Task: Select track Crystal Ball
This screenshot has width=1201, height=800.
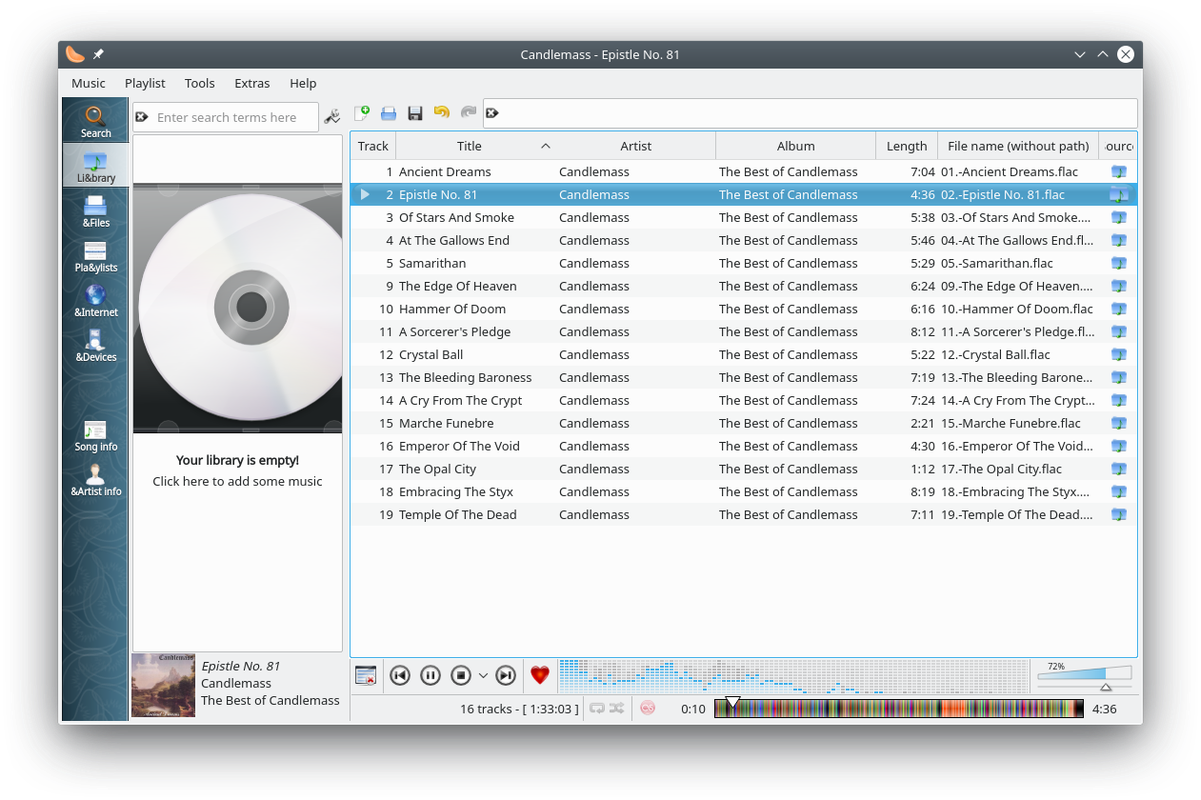Action: 744,355
